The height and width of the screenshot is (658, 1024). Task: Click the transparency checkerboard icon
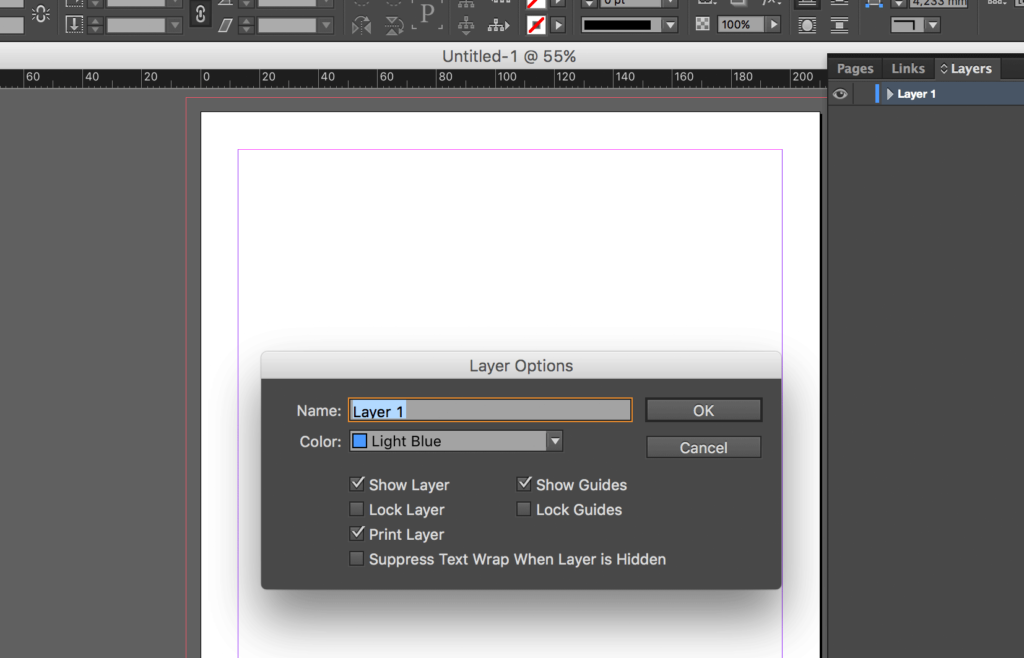point(703,23)
